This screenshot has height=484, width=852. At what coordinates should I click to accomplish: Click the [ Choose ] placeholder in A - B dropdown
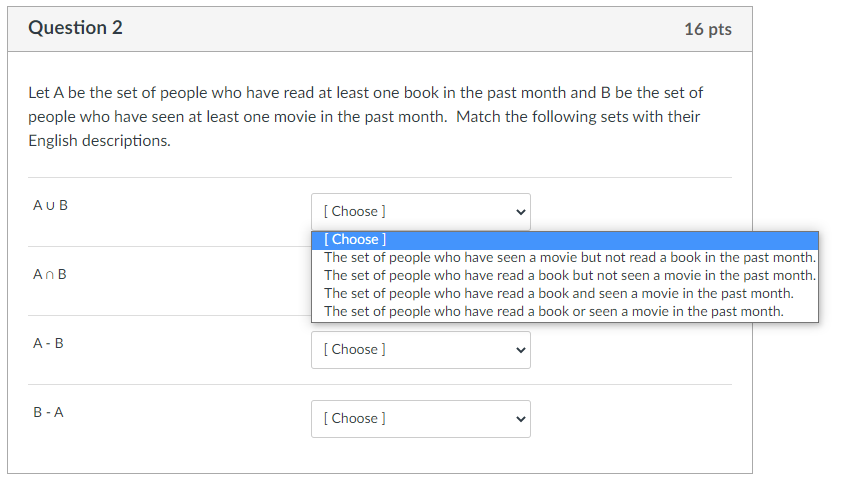point(355,349)
